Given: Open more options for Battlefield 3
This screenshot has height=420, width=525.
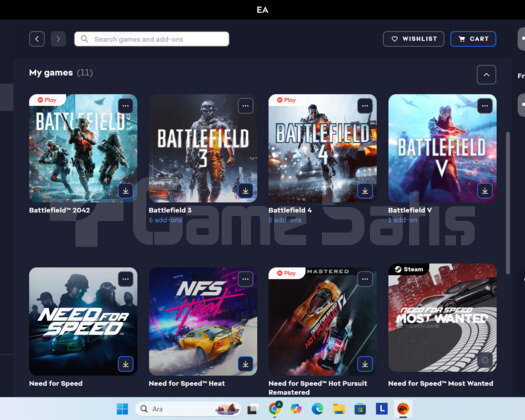Looking at the screenshot, I should [x=245, y=106].
